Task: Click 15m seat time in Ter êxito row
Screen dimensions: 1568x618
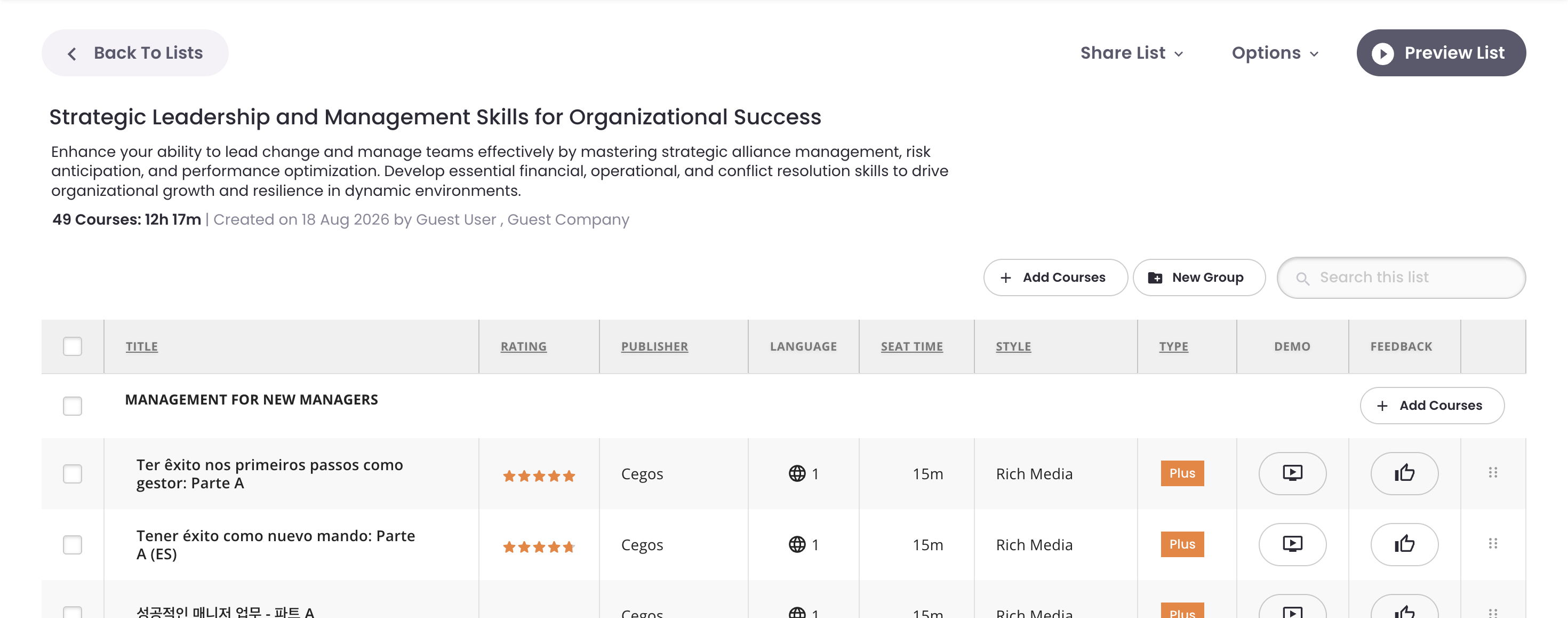Action: coord(927,474)
